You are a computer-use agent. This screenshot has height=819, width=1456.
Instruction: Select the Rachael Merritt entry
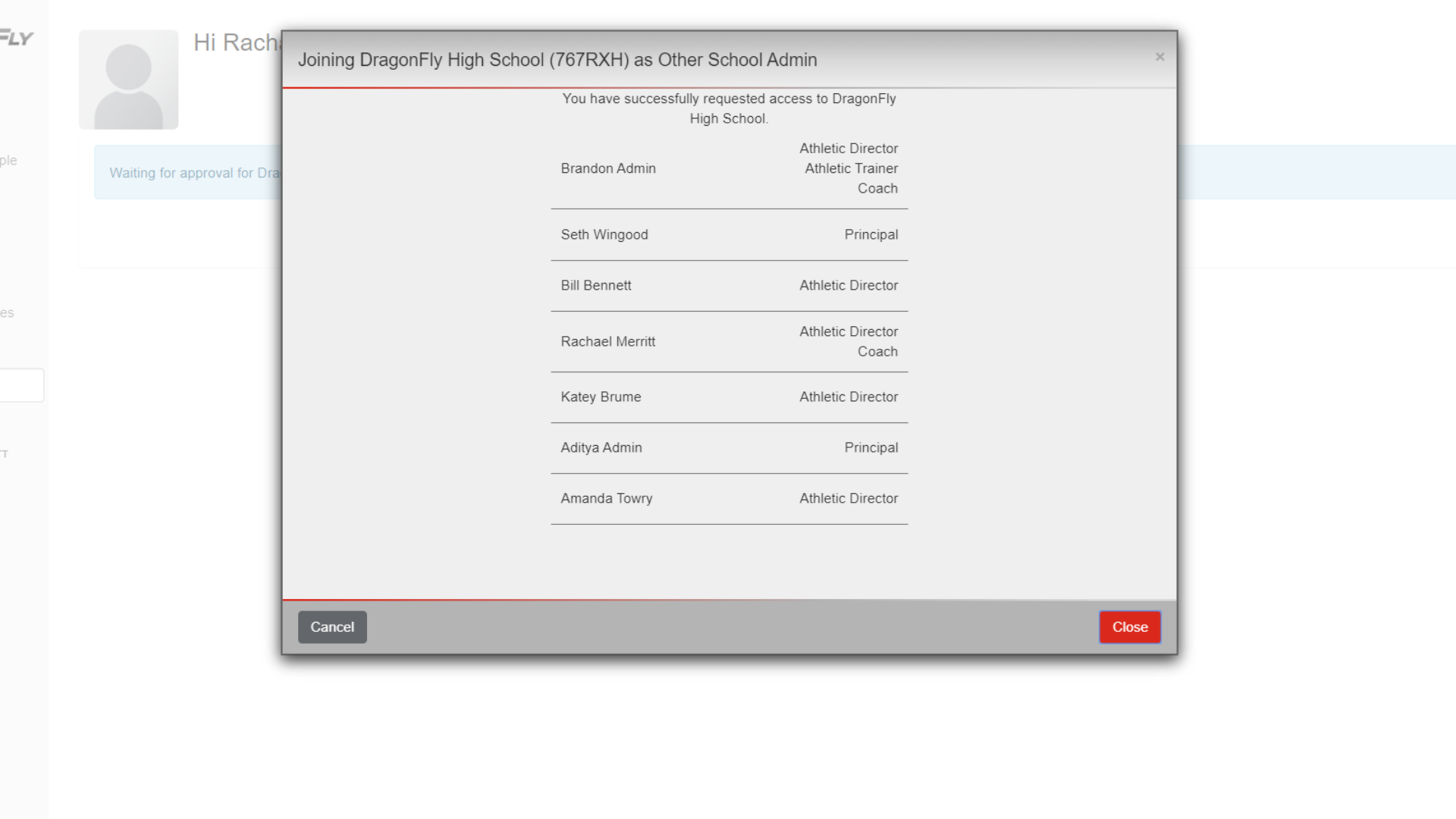[x=607, y=341]
